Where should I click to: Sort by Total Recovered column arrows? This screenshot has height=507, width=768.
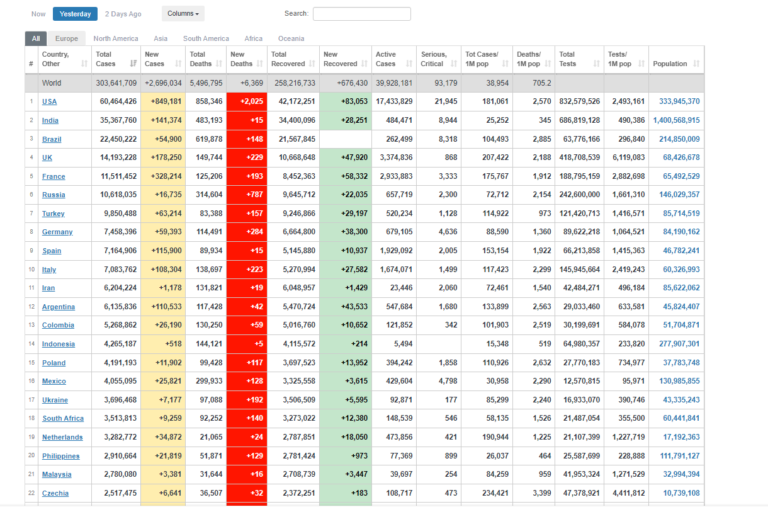click(x=312, y=64)
